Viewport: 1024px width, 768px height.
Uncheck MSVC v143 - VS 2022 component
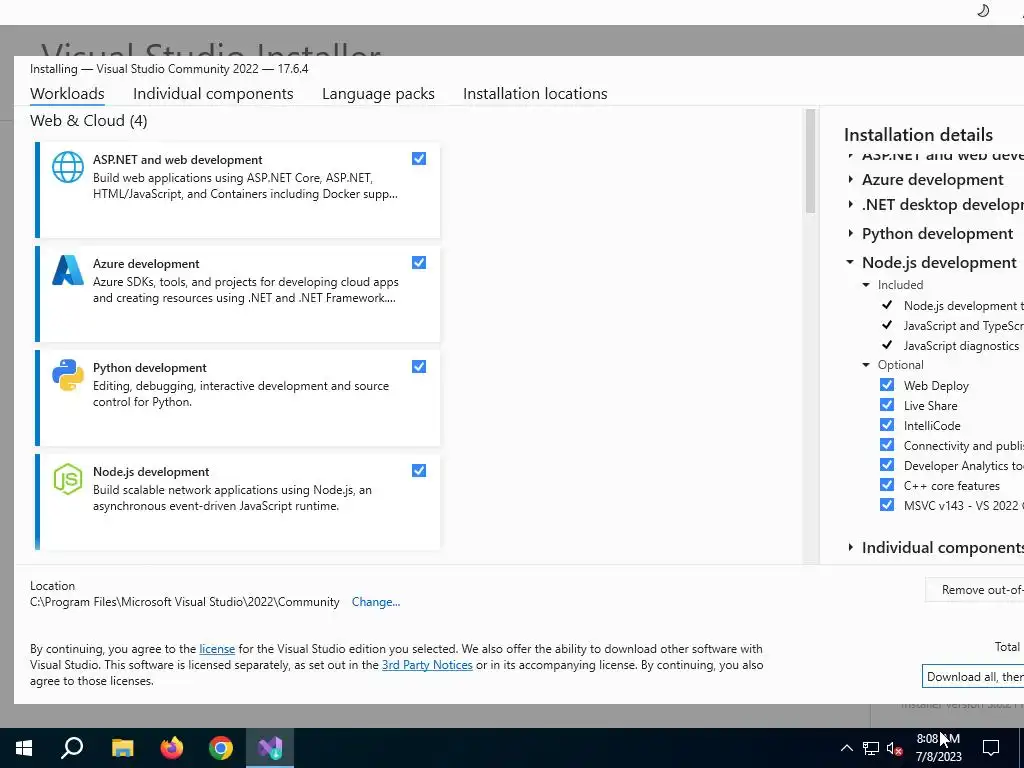(887, 505)
